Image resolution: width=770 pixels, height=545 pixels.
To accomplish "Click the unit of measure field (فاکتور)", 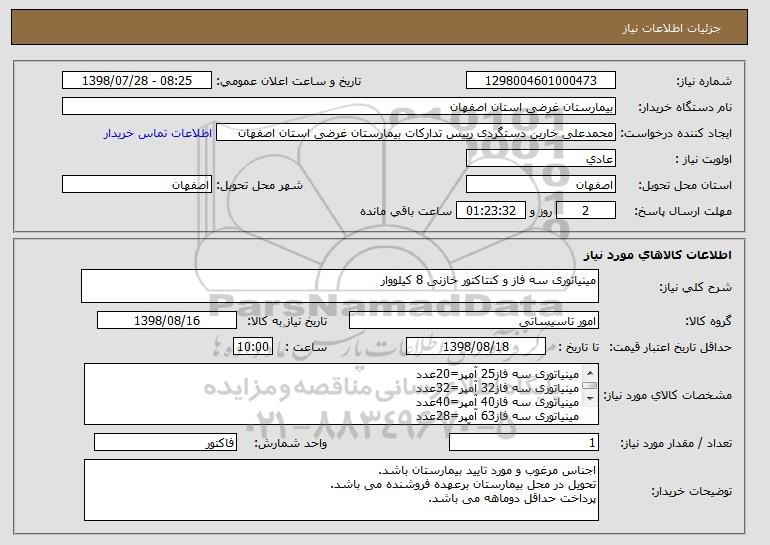I will [165, 442].
